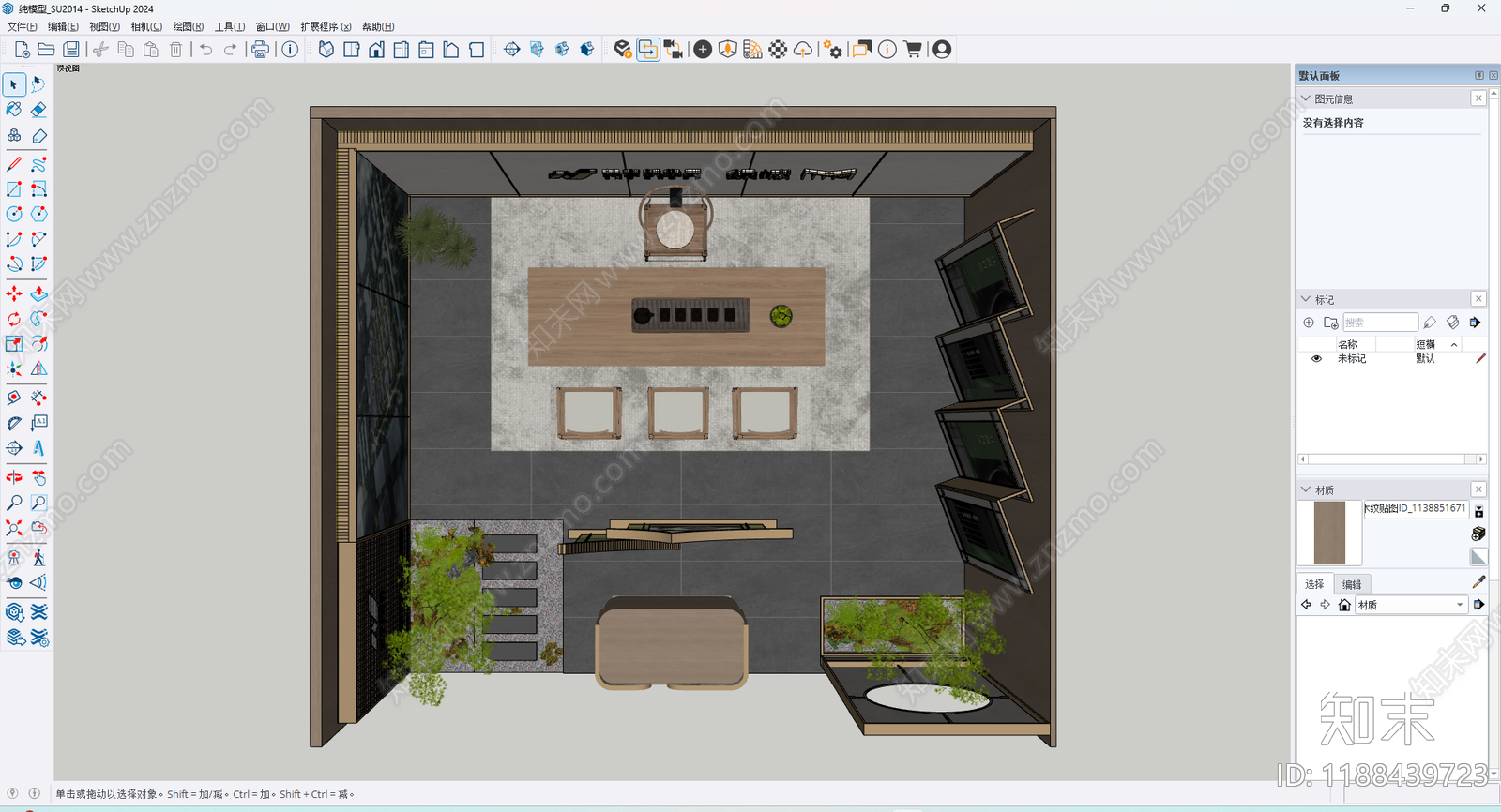Select the Rotate tool
Screen dimensions: 1501x812
point(14,320)
